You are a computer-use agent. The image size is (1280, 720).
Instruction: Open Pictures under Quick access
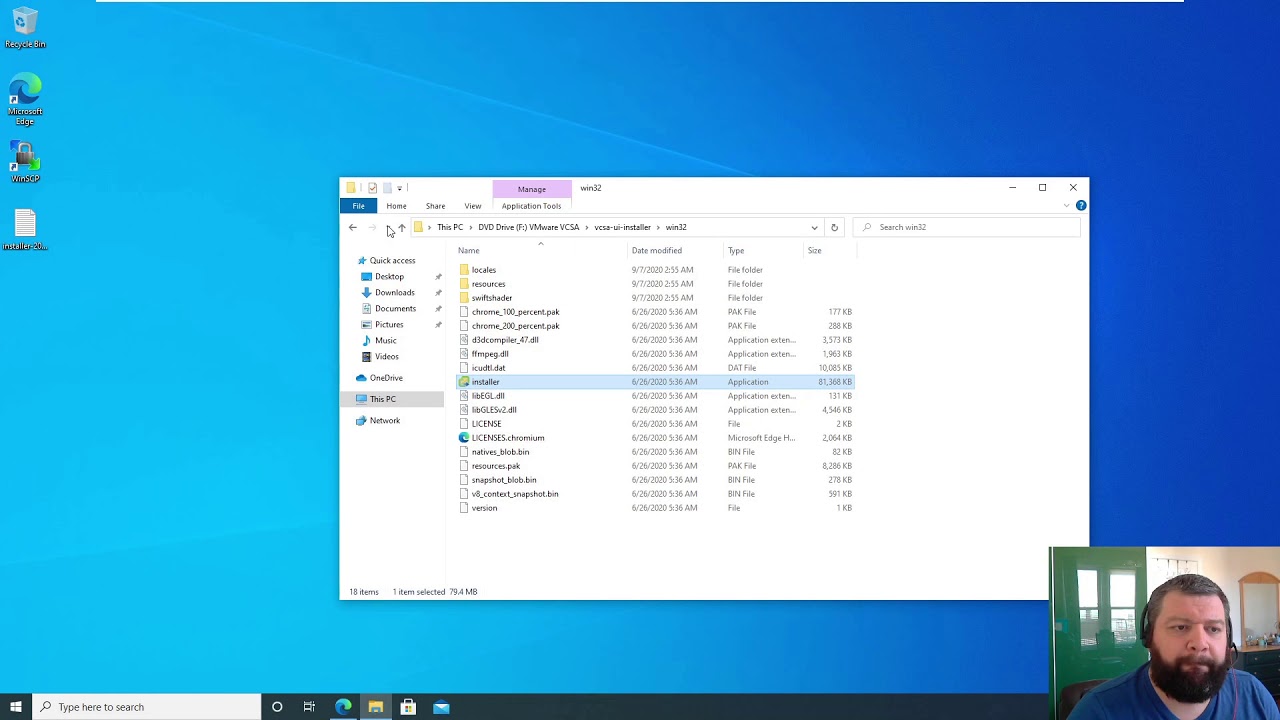389,325
